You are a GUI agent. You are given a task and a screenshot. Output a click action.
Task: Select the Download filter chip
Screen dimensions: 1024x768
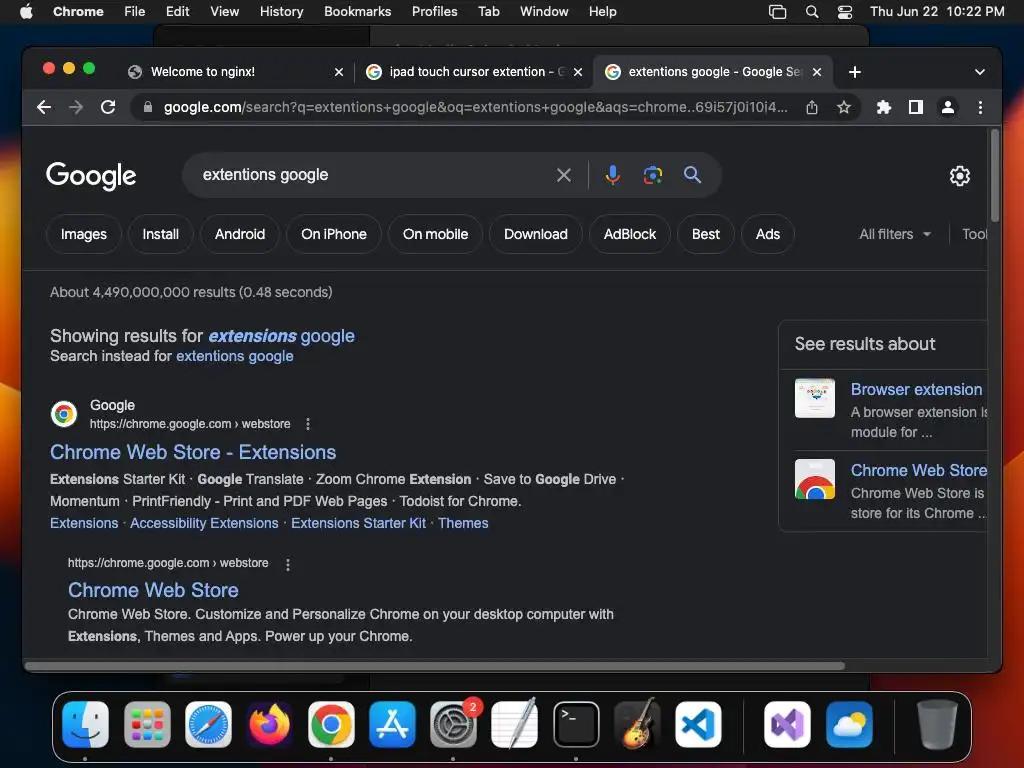click(x=536, y=234)
